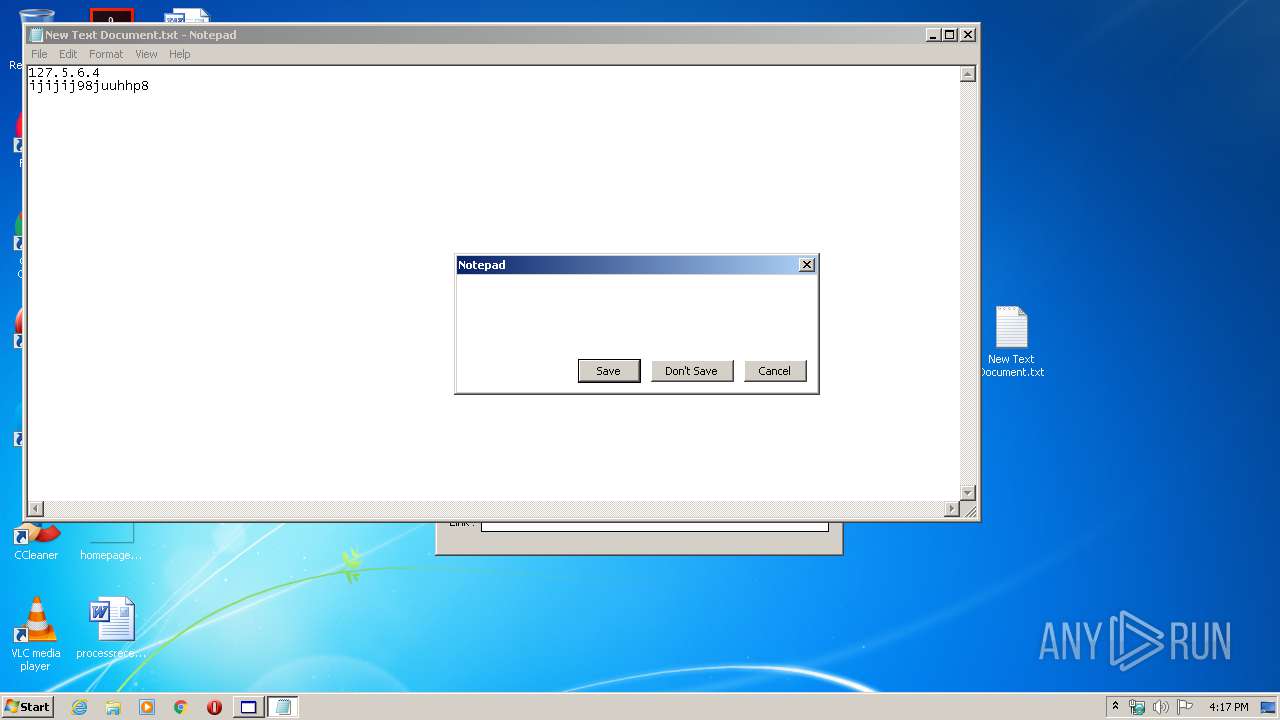
Task: Select New Text Document.txt desktop icon
Action: point(1011,342)
